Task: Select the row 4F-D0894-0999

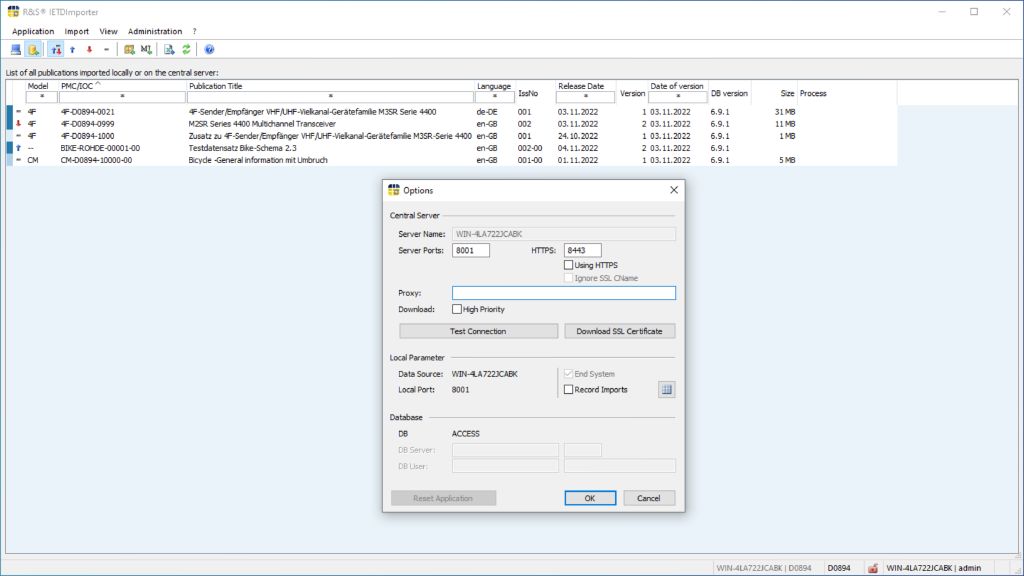Action: (x=451, y=123)
